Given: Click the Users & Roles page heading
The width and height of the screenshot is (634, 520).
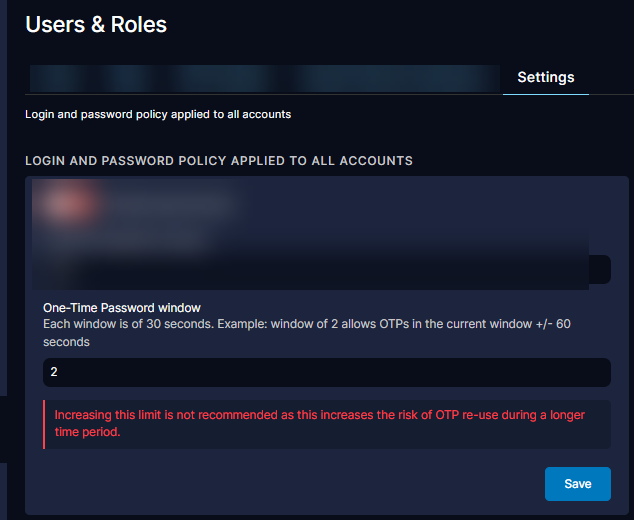Looking at the screenshot, I should [96, 25].
